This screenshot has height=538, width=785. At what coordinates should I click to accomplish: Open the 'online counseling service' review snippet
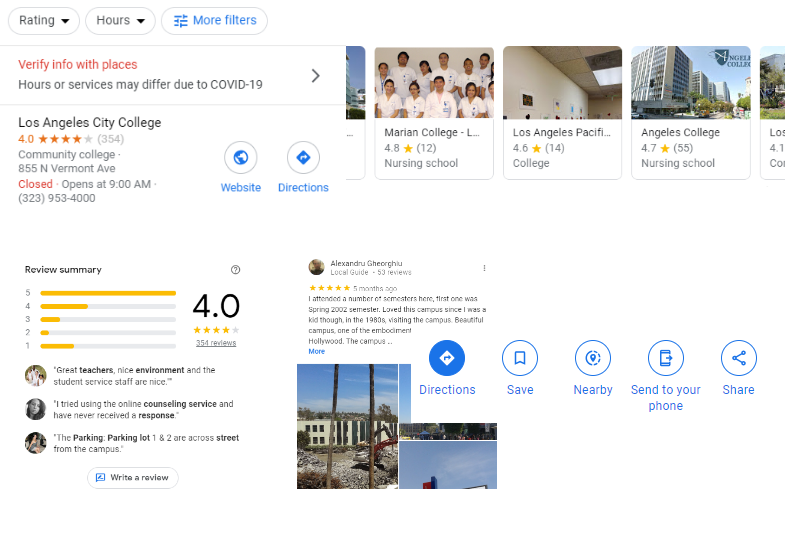[x=143, y=409]
